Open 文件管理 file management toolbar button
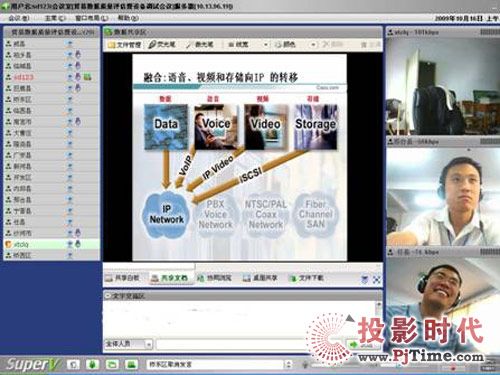The image size is (500, 375). coord(124,44)
